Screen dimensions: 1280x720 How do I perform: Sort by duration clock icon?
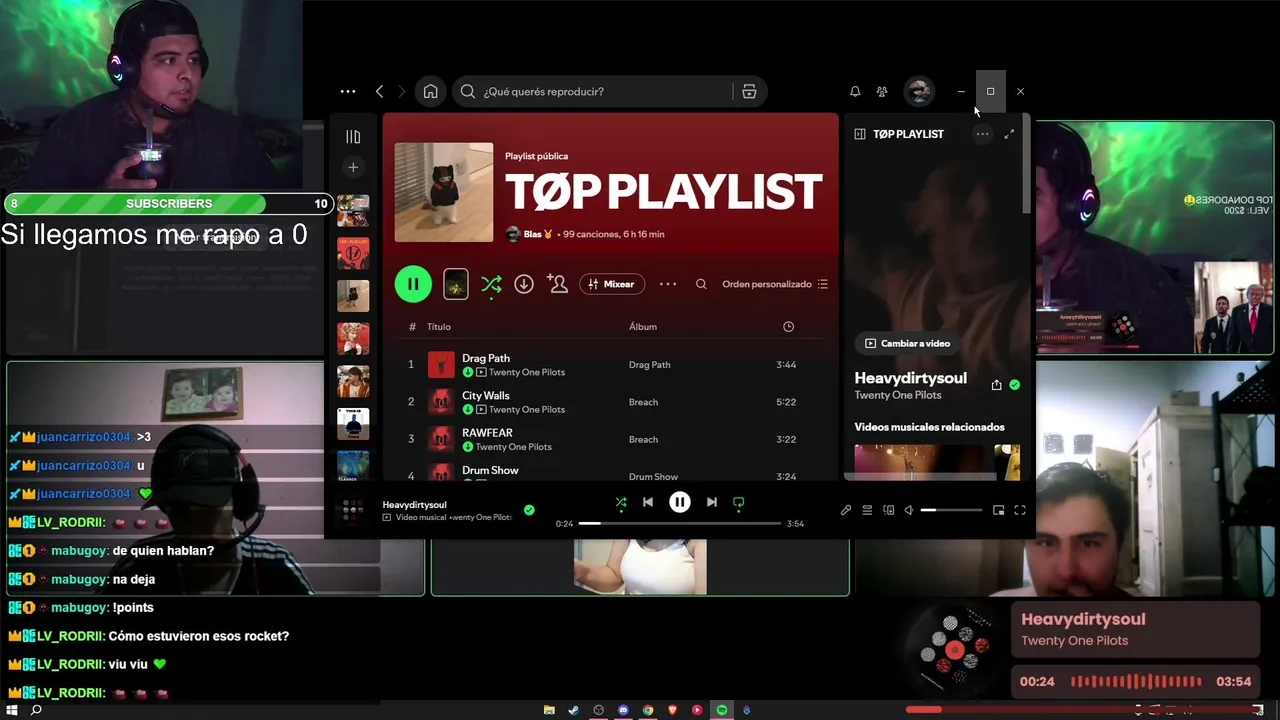[788, 327]
